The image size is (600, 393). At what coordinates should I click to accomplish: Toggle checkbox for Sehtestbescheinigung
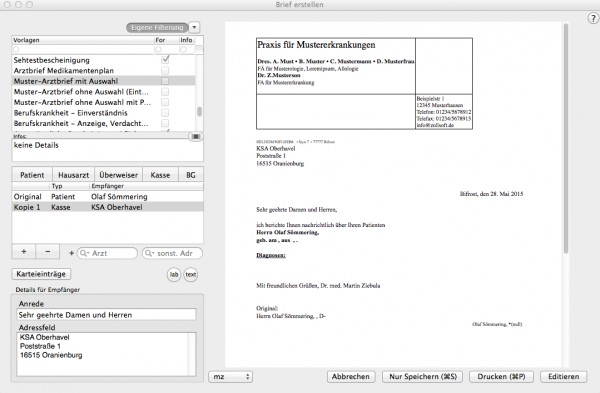click(x=165, y=60)
